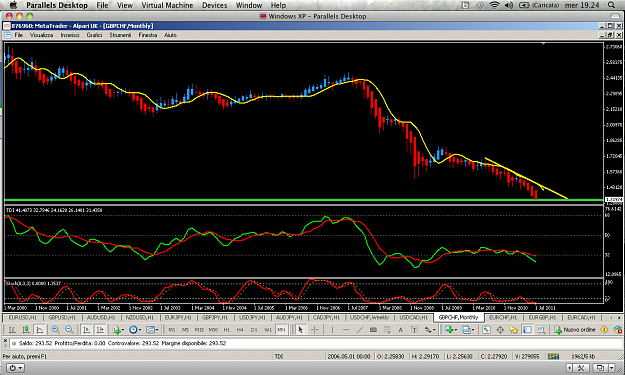Open the power button dropdown at bottom
The height and width of the screenshot is (375, 625).
(x=15, y=368)
